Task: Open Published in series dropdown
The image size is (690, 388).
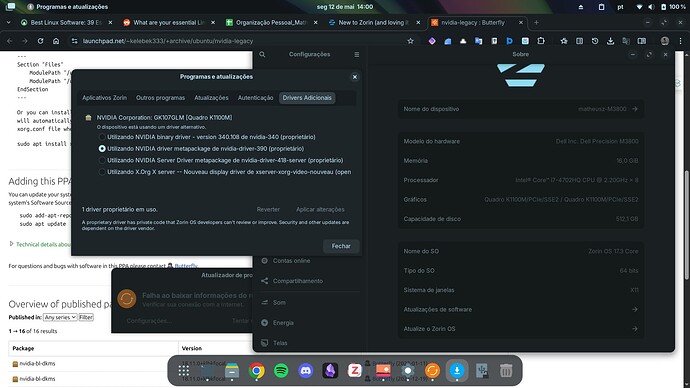Action: tap(60, 317)
